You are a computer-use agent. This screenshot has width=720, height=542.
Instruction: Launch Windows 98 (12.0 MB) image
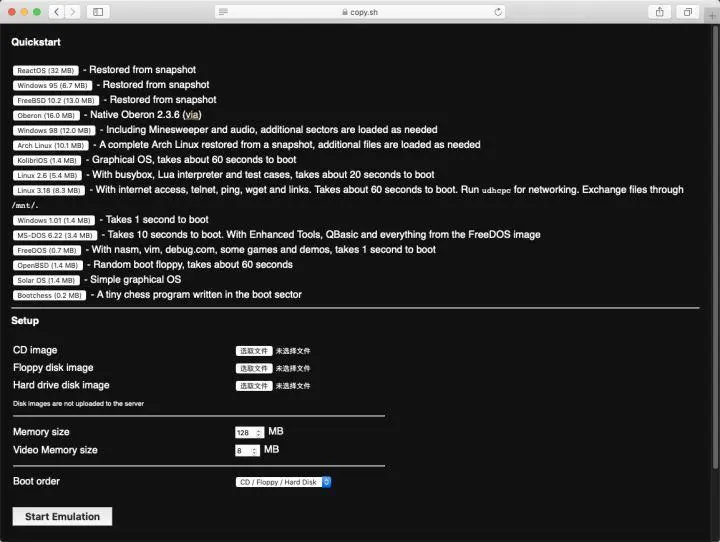click(x=54, y=130)
